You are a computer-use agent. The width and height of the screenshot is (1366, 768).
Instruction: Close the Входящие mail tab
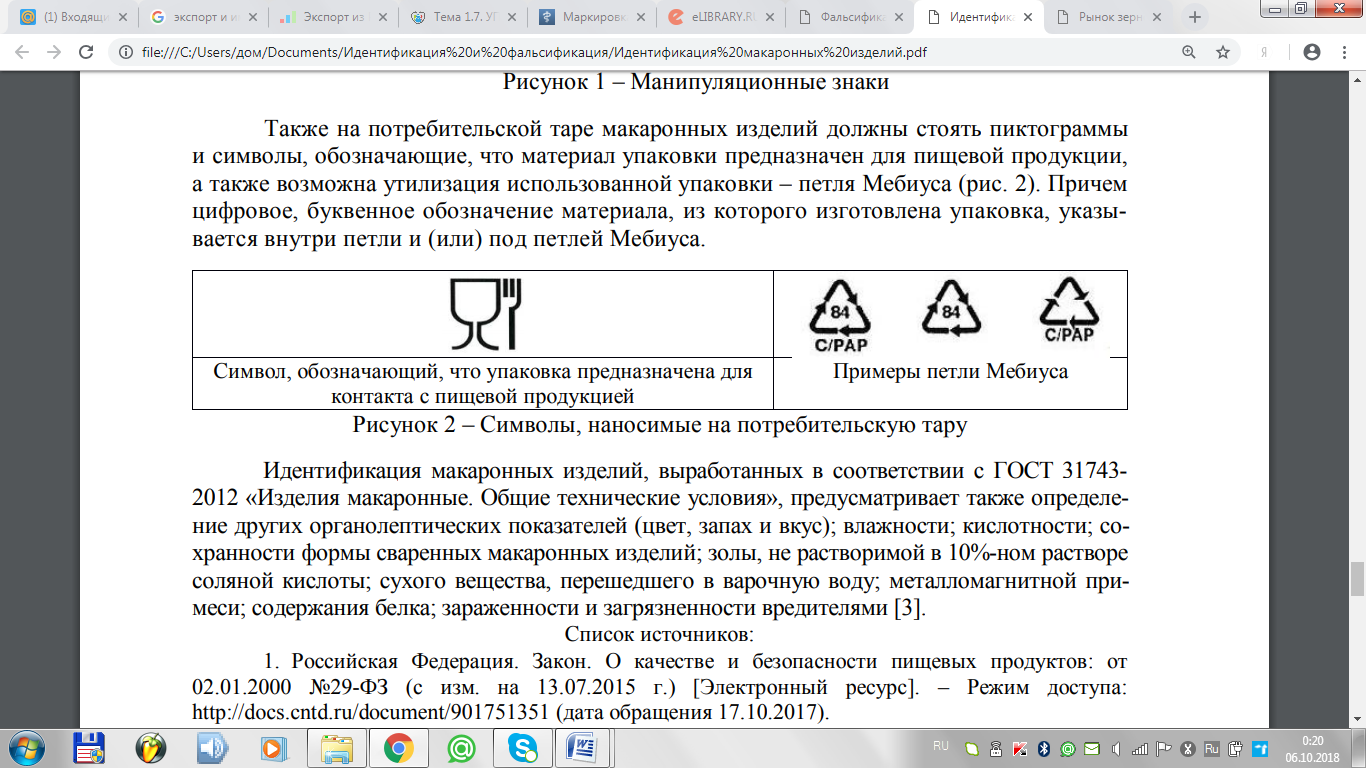(x=125, y=17)
